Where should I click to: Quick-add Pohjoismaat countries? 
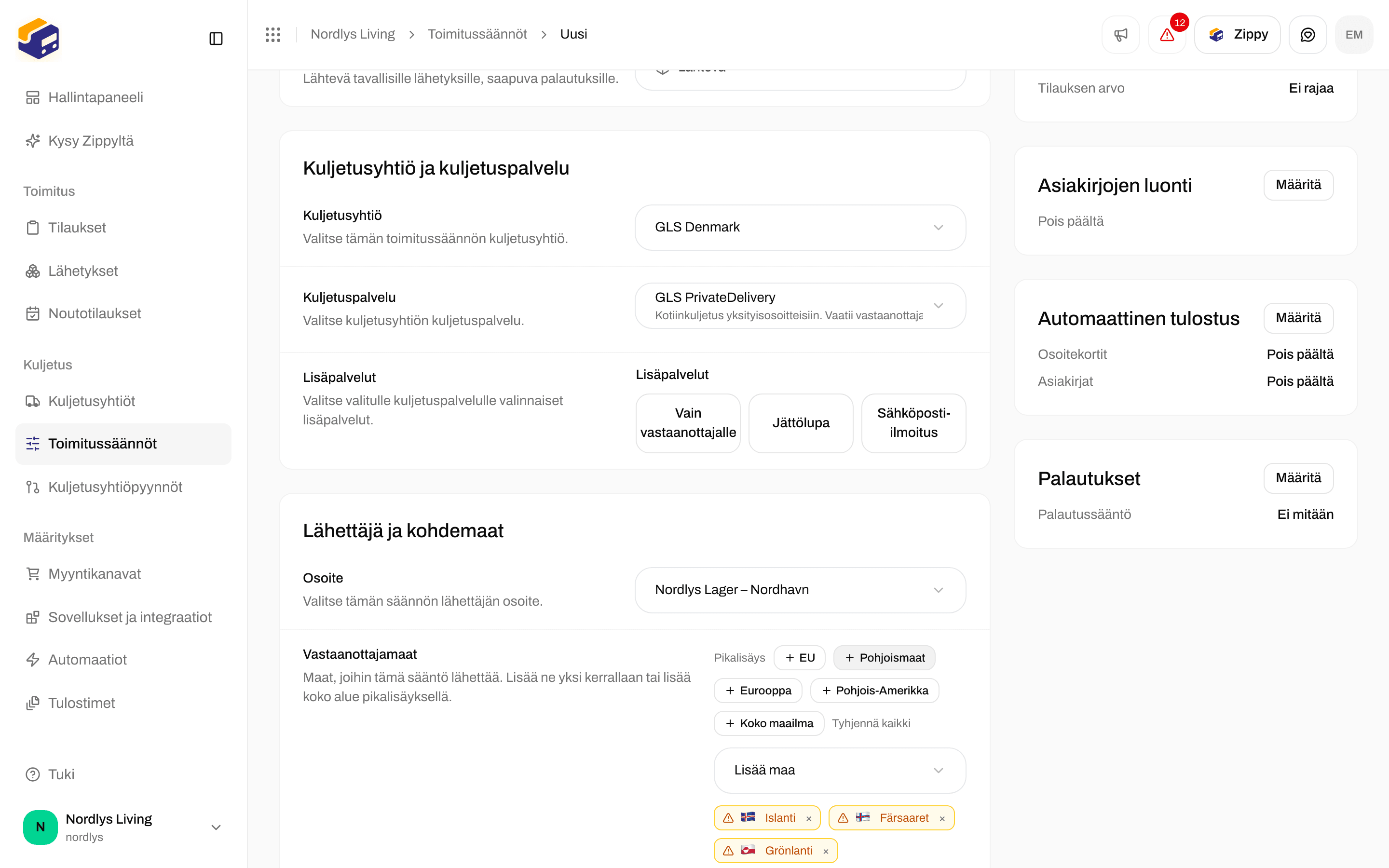coord(884,658)
